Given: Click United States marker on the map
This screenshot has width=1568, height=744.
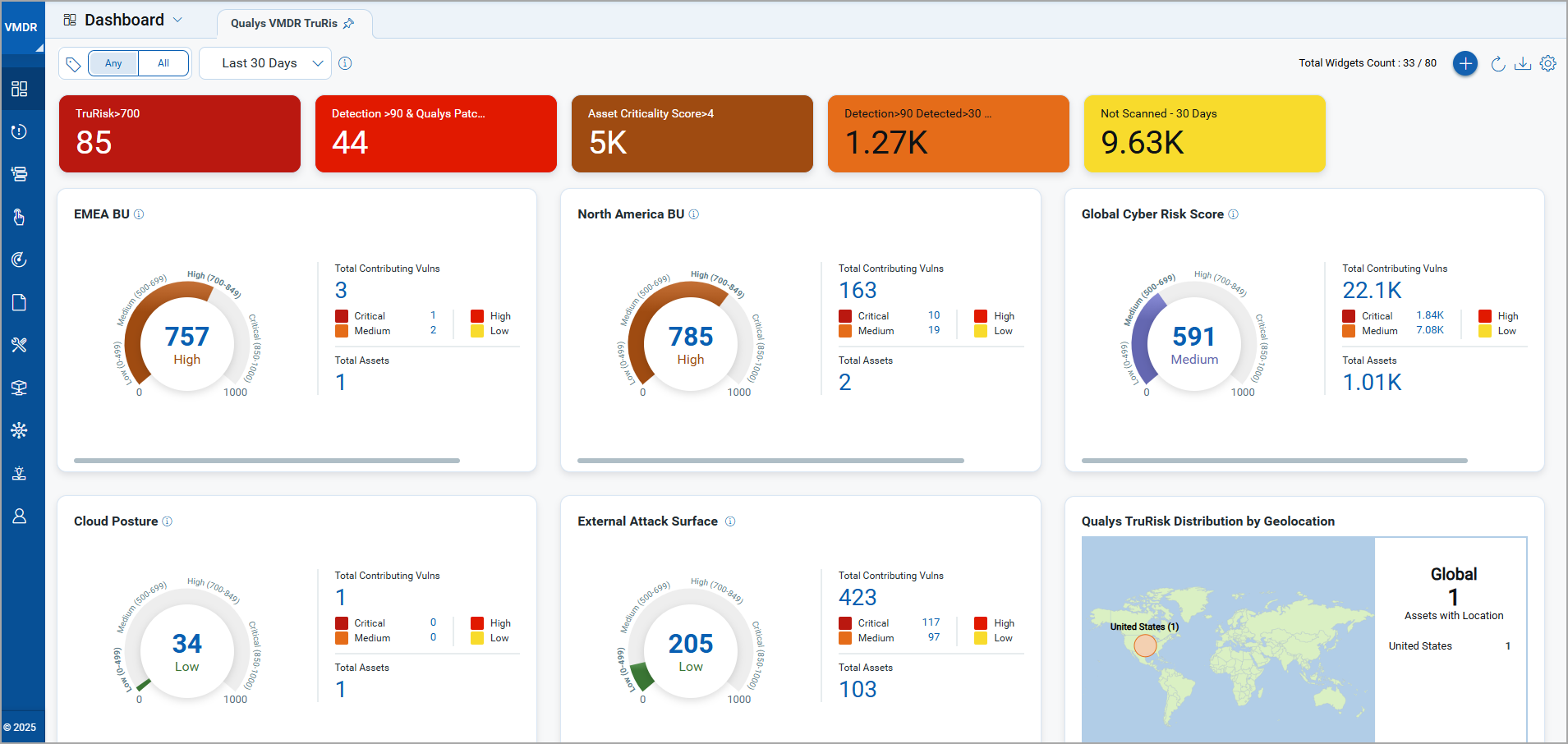Looking at the screenshot, I should (1145, 645).
